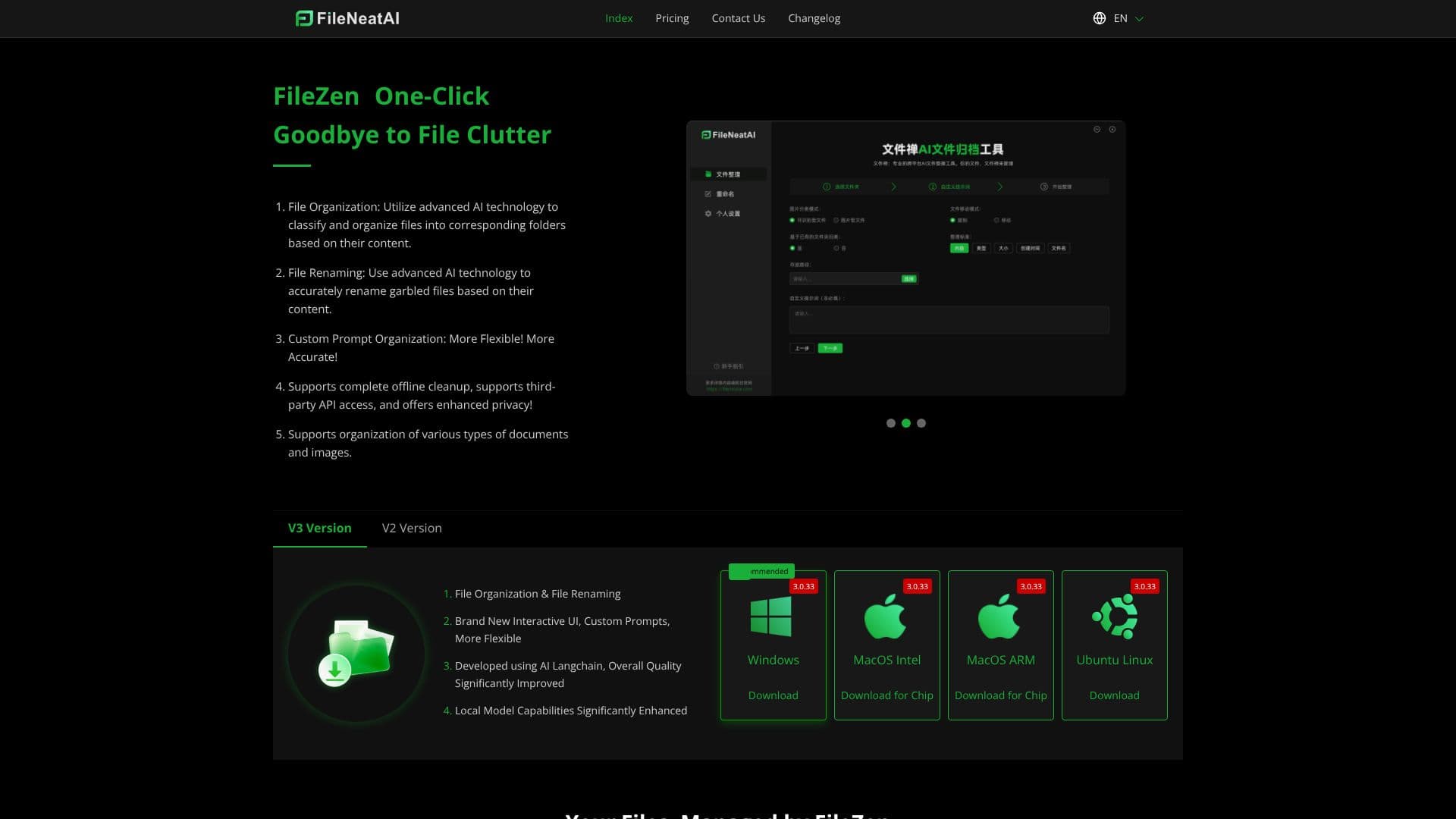Click Download under Windows
Screen dimensions: 1456x819
point(773,695)
